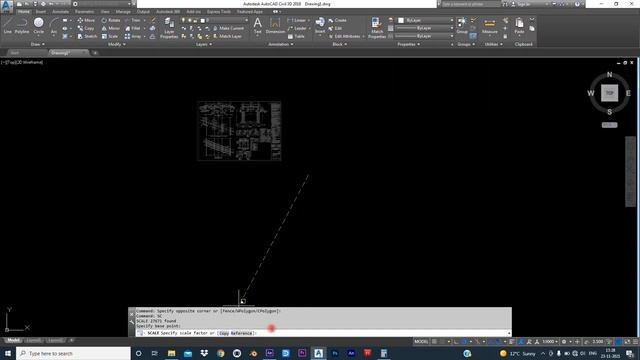This screenshot has height=360, width=640.
Task: Open the AutoCAD application menu
Action: 6,6
